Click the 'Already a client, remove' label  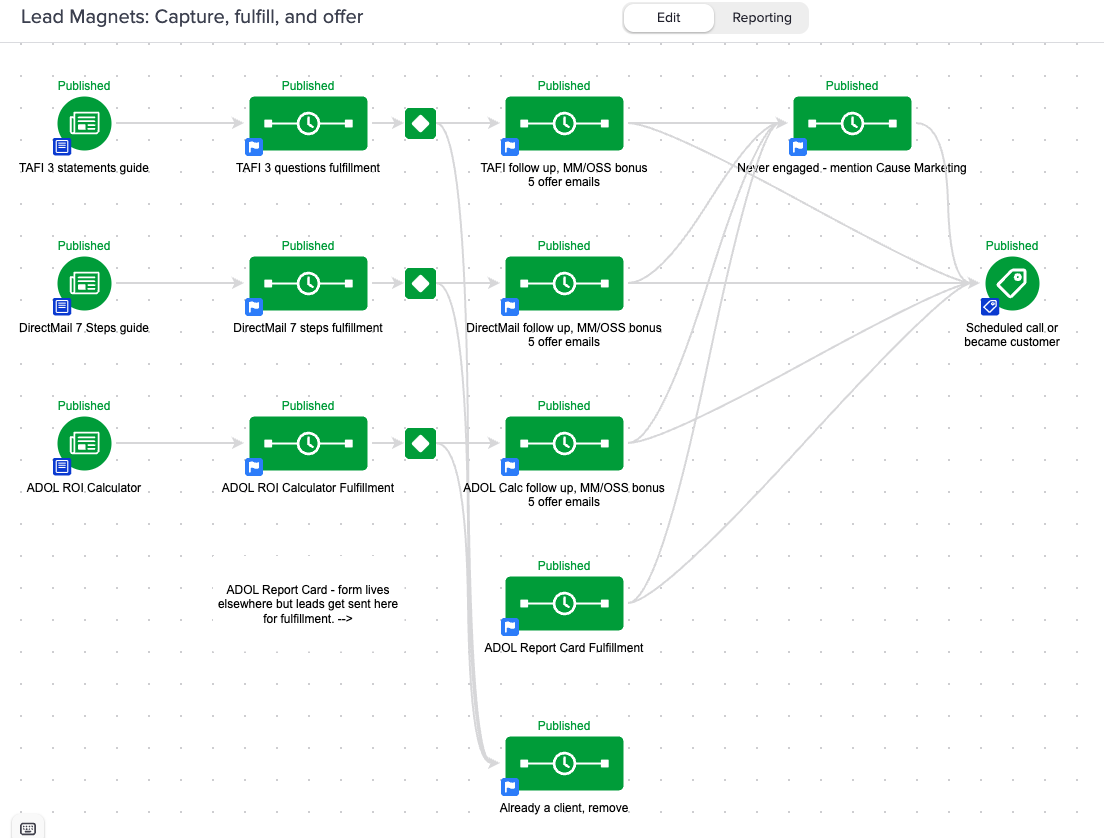pos(564,808)
